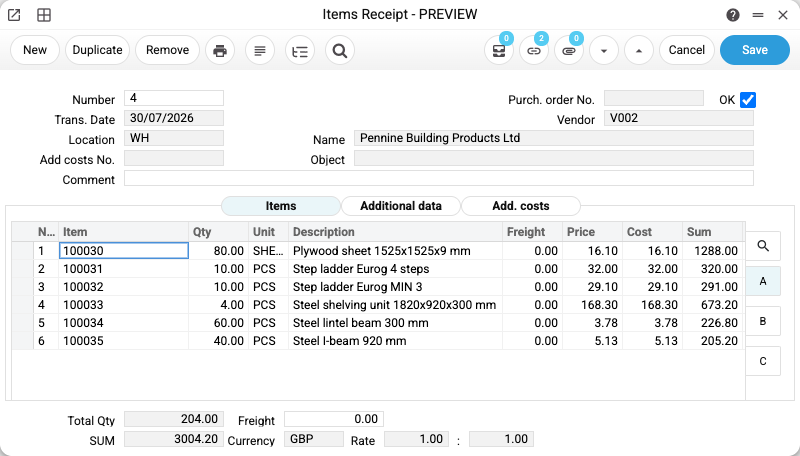The width and height of the screenshot is (800, 456).
Task: Click the Trans. Date field
Action: point(174,118)
